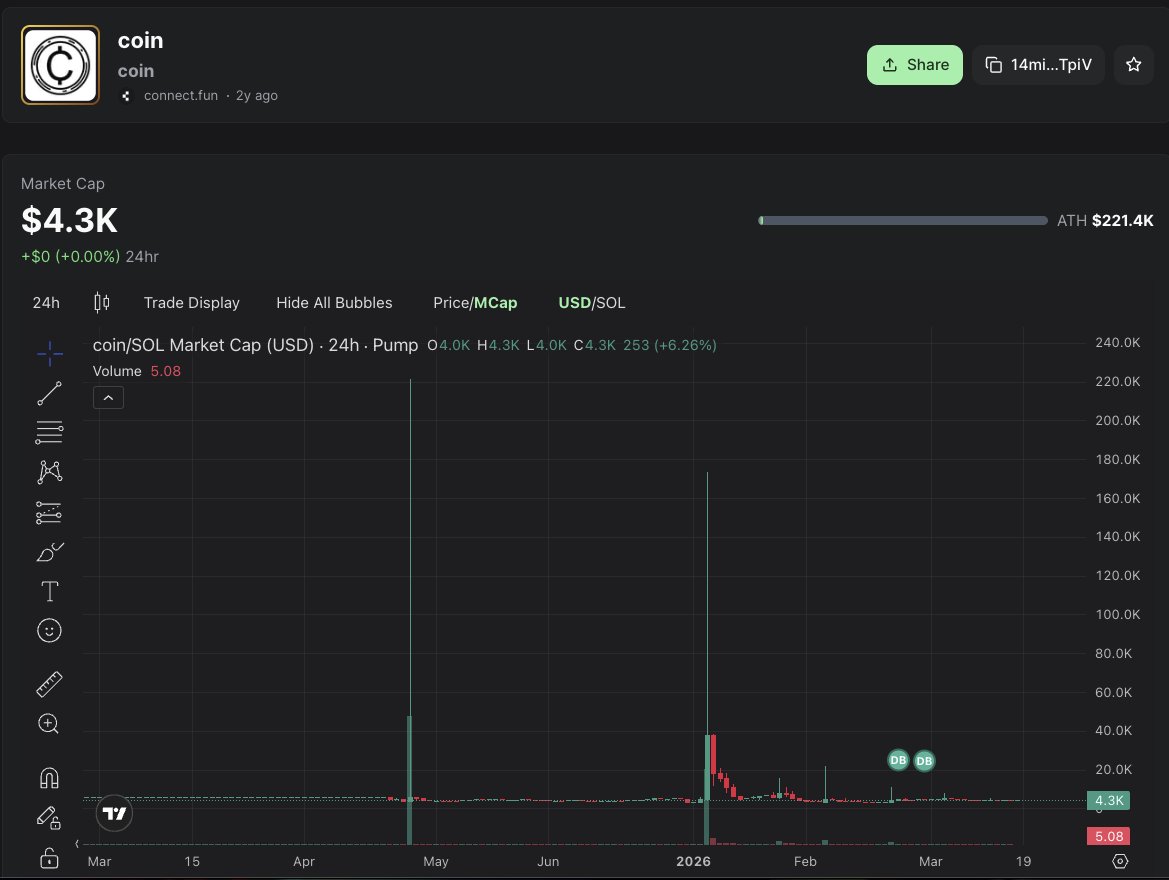Collapse the indicator legend chevron

pos(108,397)
